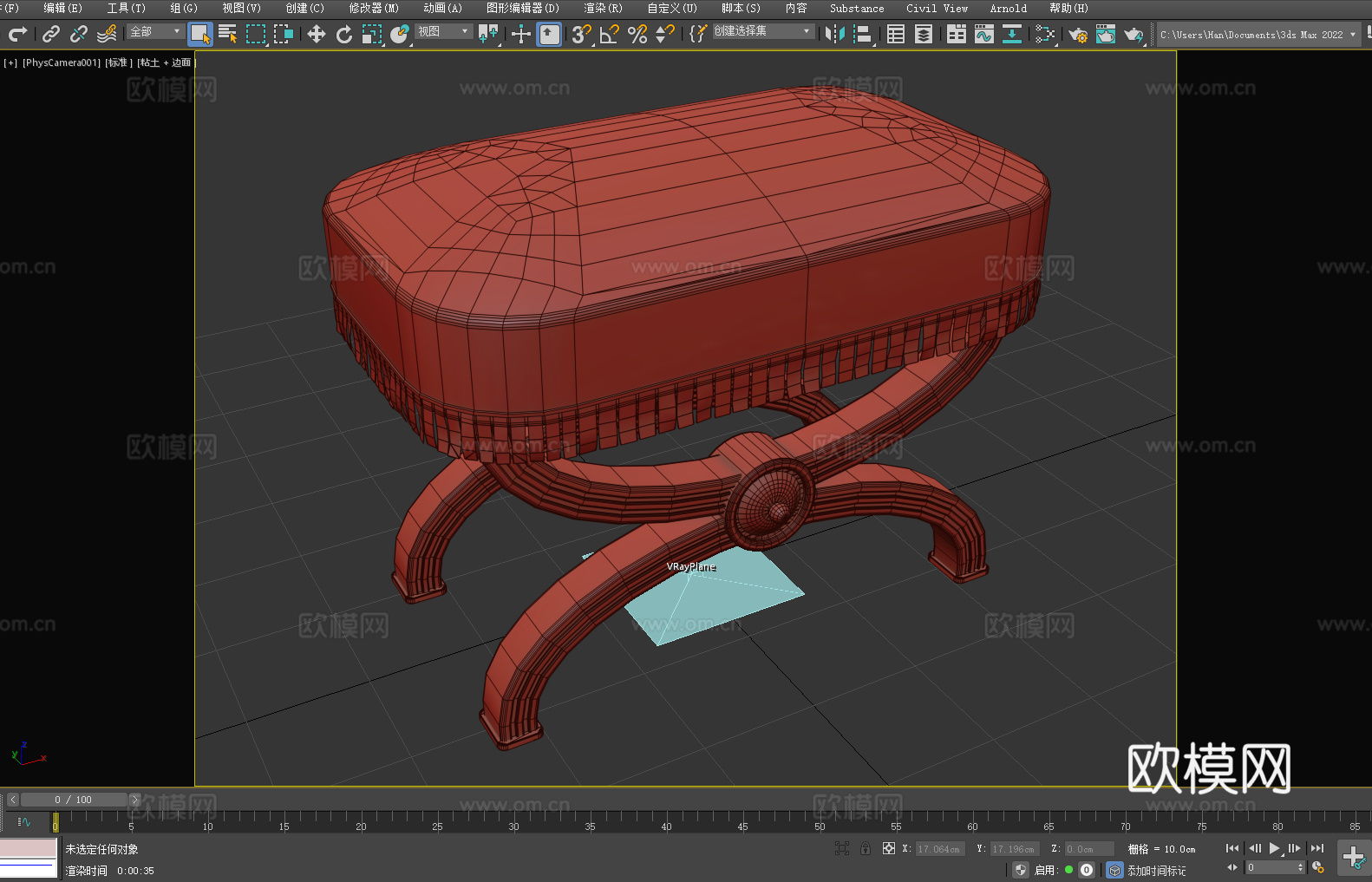Click the [粘土 + 边面] viewport label

pos(166,62)
